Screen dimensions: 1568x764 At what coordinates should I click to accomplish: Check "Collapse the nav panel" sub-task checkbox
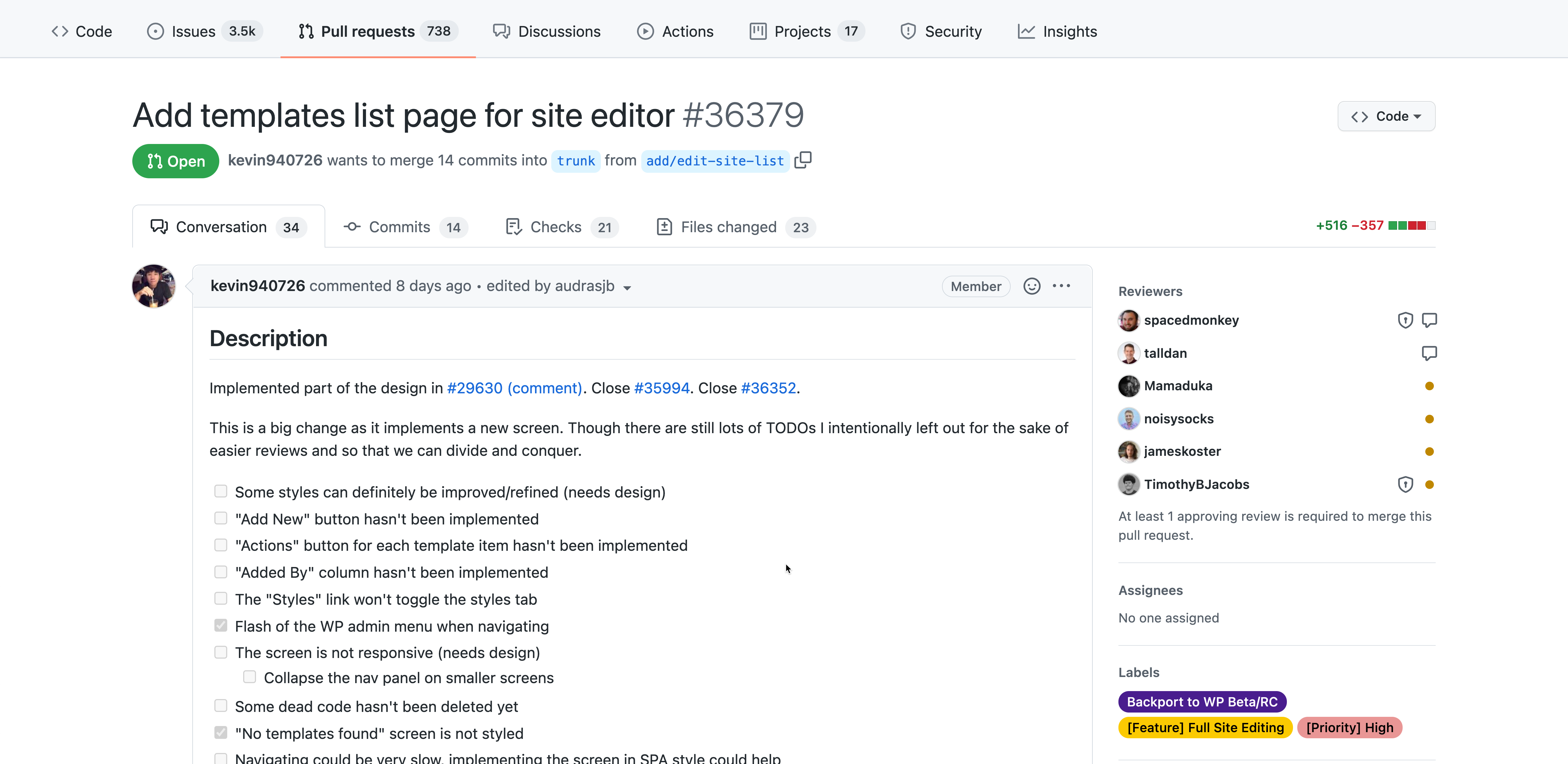(x=250, y=677)
